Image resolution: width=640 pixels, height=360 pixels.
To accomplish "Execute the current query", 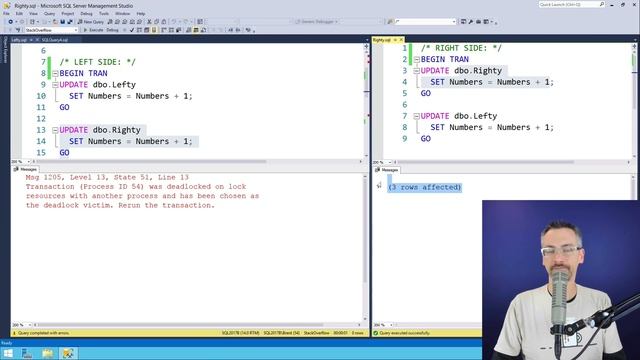I will tap(93, 30).
